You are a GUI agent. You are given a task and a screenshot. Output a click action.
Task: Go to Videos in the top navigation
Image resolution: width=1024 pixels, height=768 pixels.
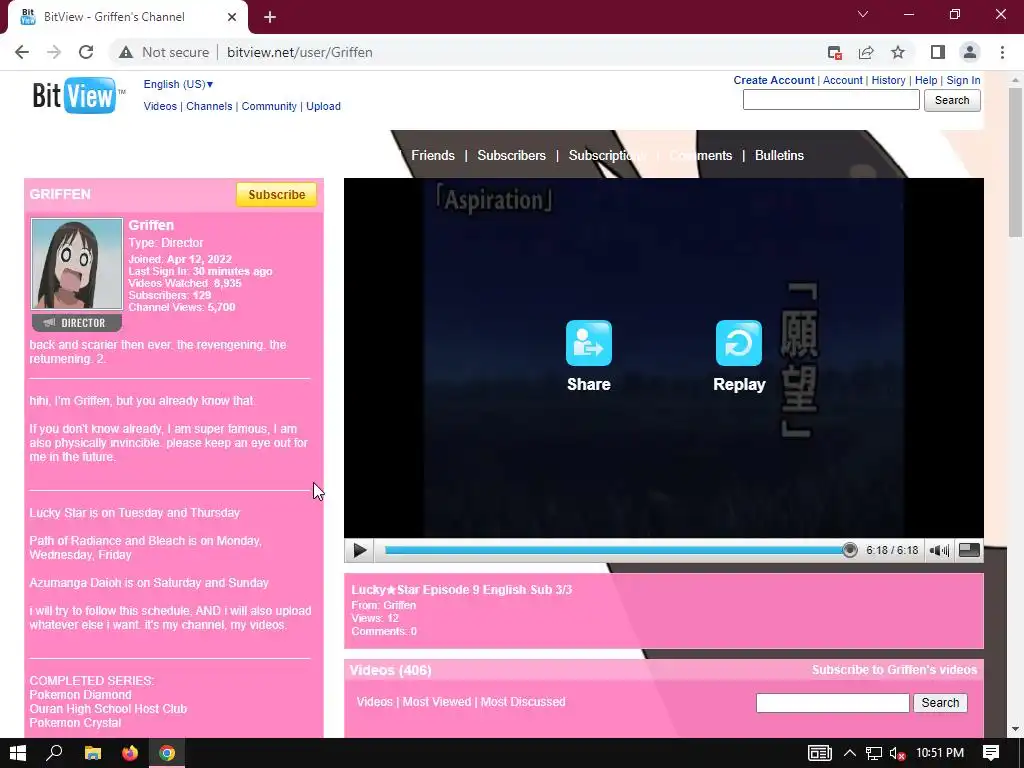pos(160,106)
